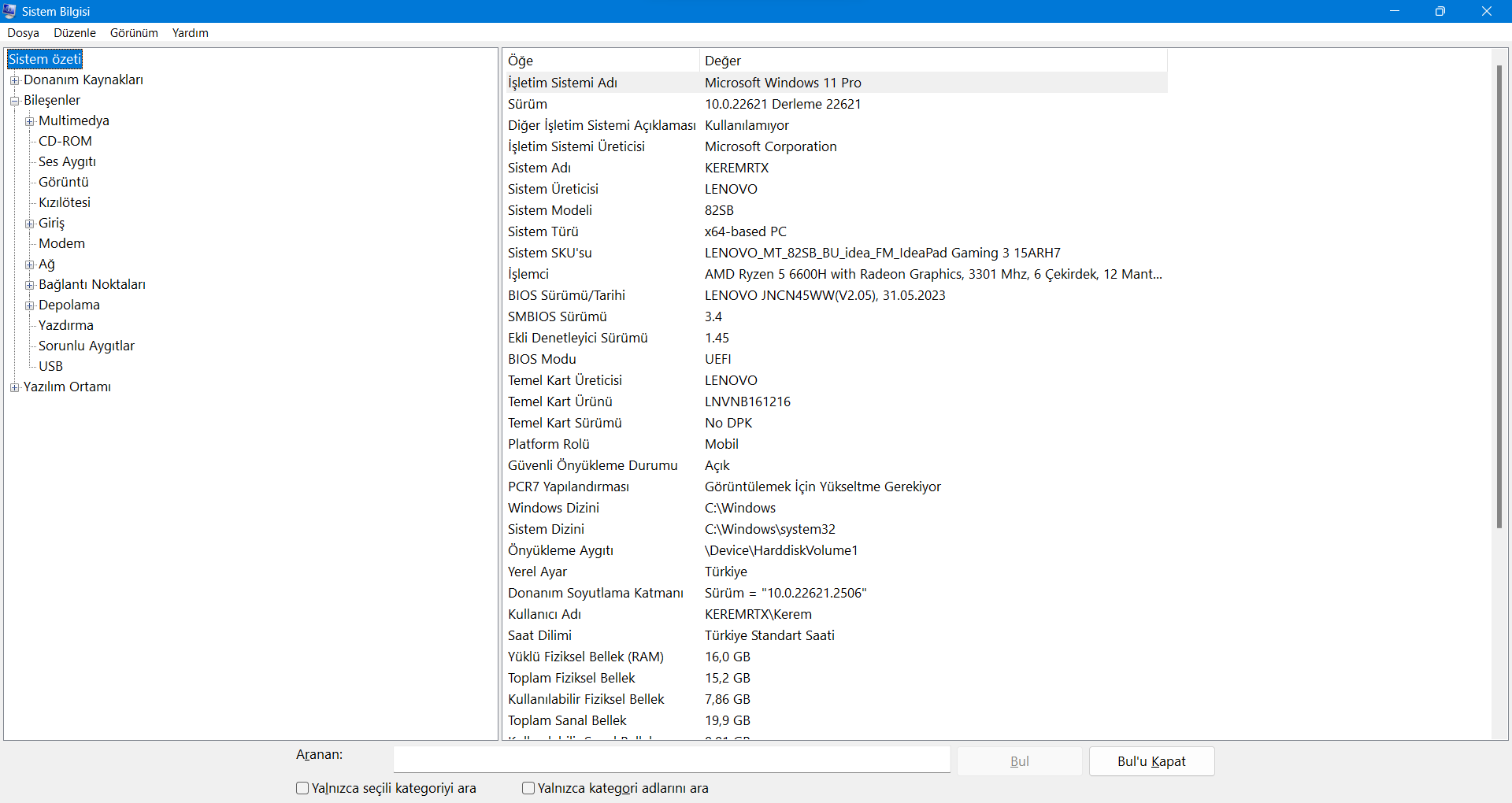This screenshot has width=1512, height=803.
Task: Select USB in the tree
Action: coord(51,366)
